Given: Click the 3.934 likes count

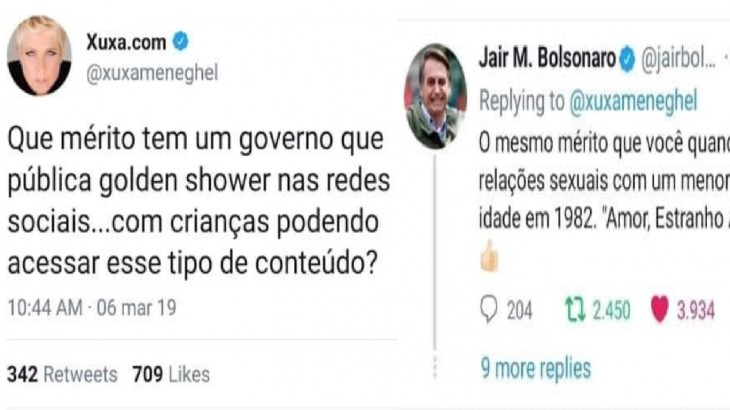Looking at the screenshot, I should 696,310.
